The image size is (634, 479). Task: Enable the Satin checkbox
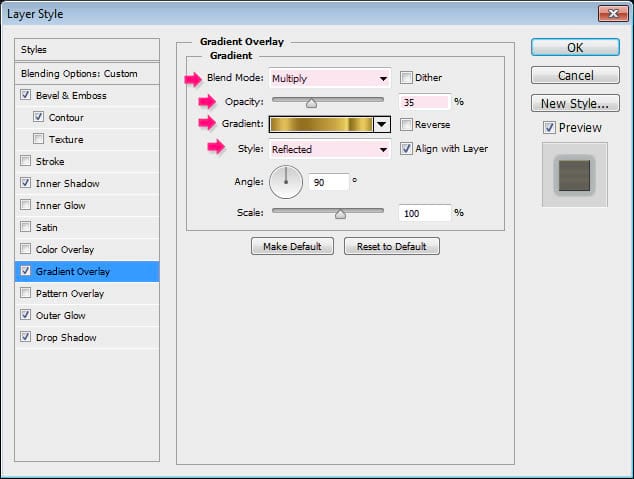coord(25,226)
